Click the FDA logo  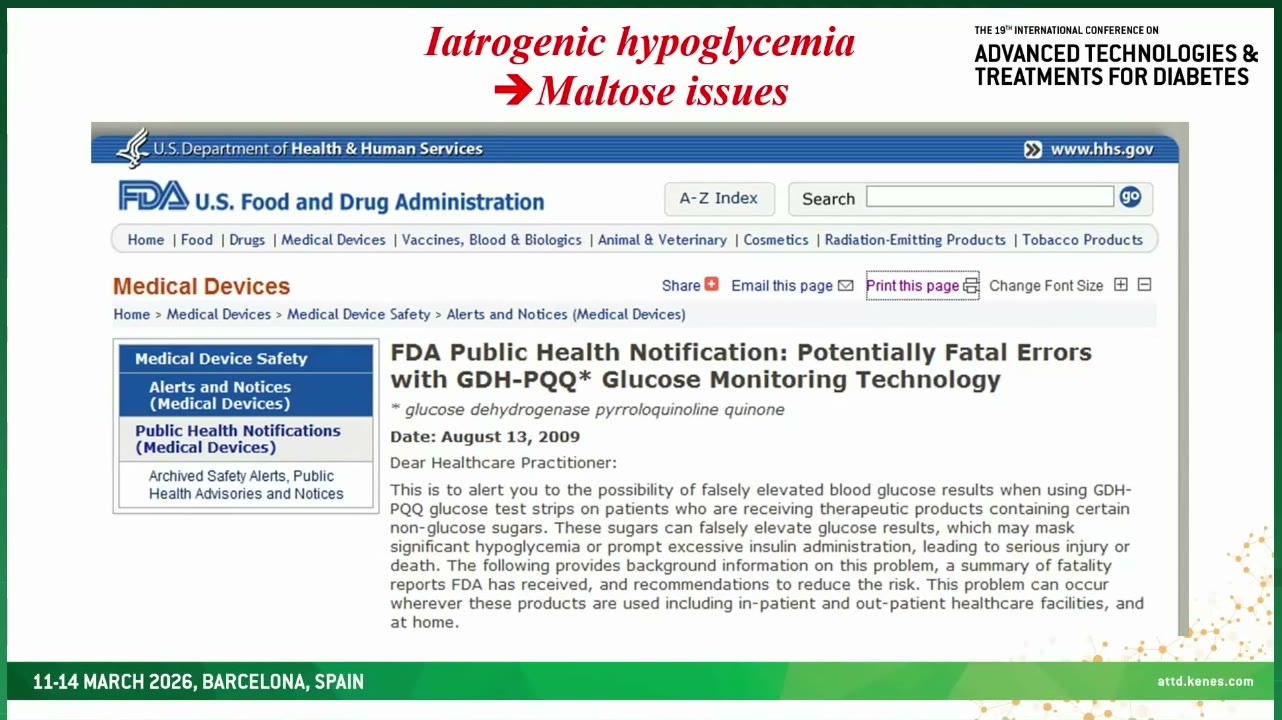(x=153, y=196)
